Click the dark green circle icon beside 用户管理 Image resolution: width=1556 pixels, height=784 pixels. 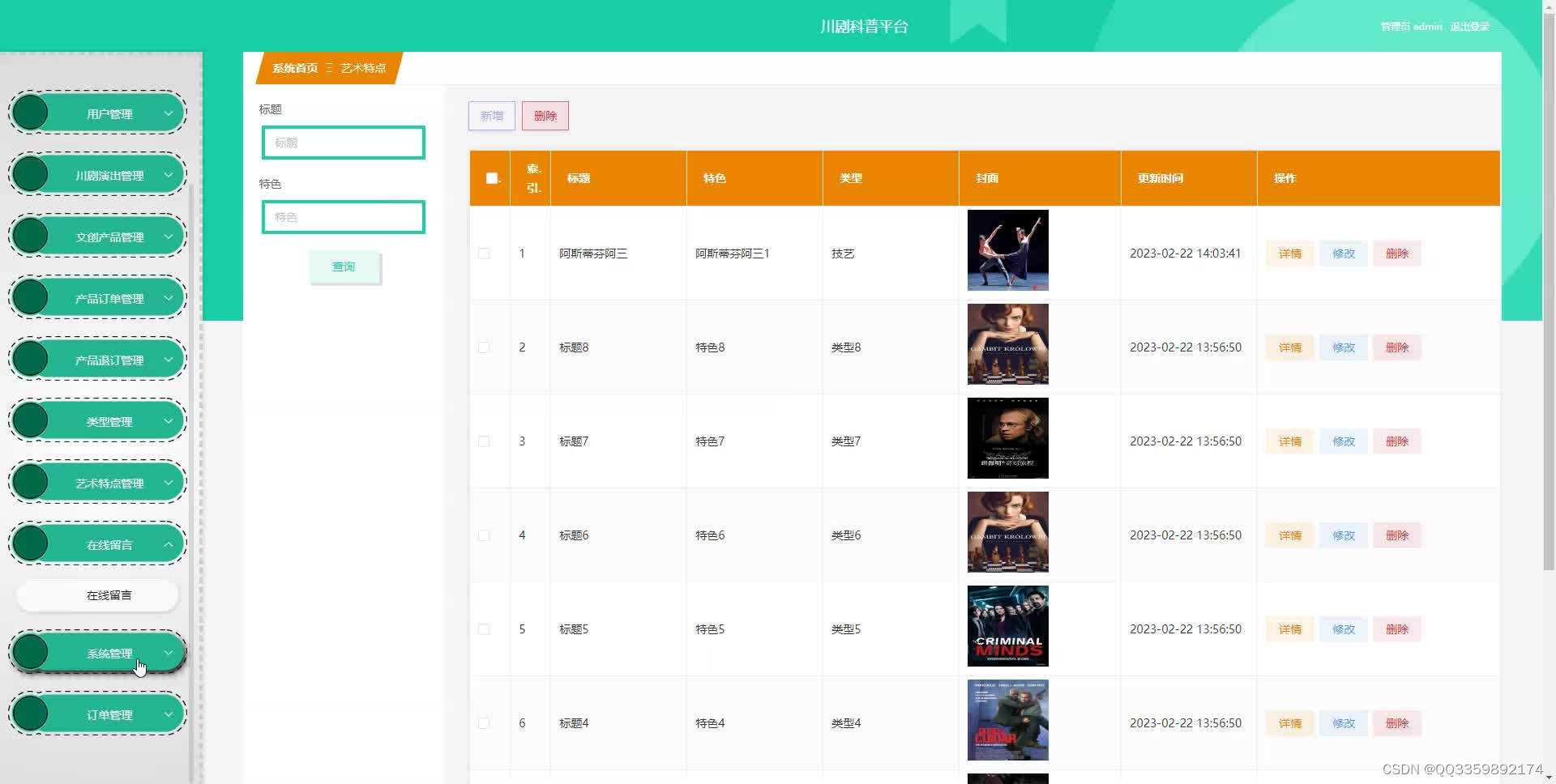[x=31, y=113]
